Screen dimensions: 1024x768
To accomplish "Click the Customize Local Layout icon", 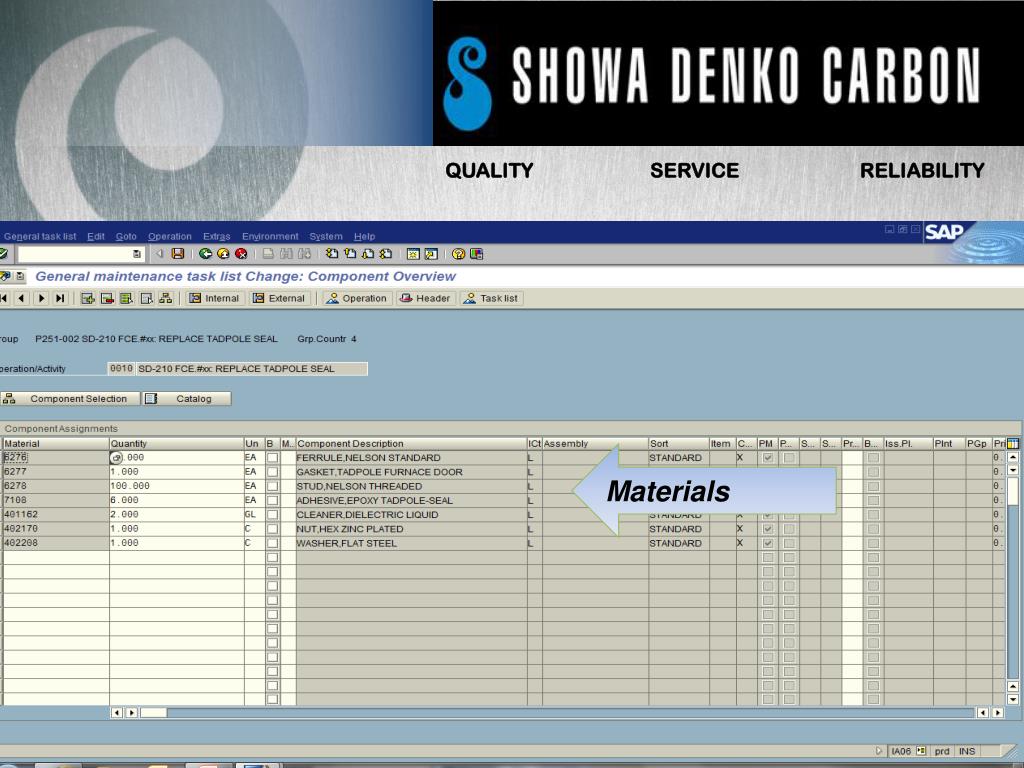I will pyautogui.click(x=476, y=254).
